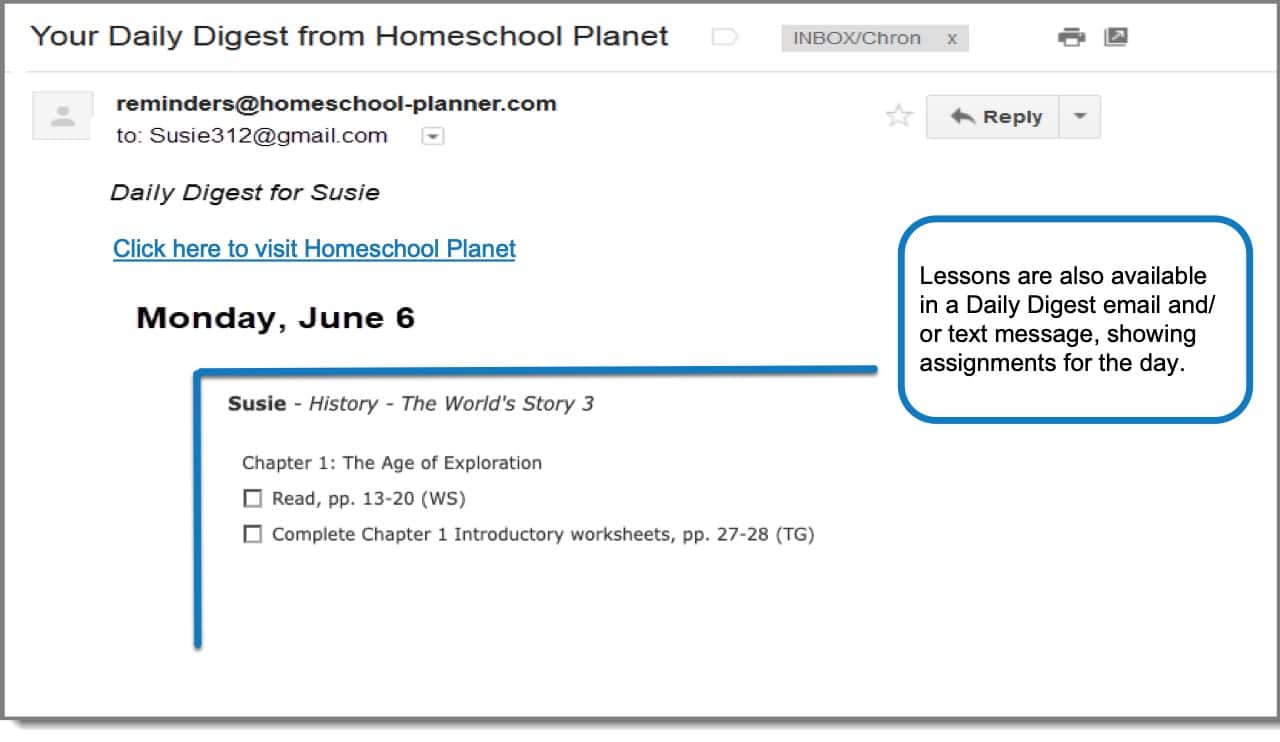This screenshot has width=1280, height=742.
Task: Expand the Reply options dropdown arrow
Action: pyautogui.click(x=1079, y=117)
